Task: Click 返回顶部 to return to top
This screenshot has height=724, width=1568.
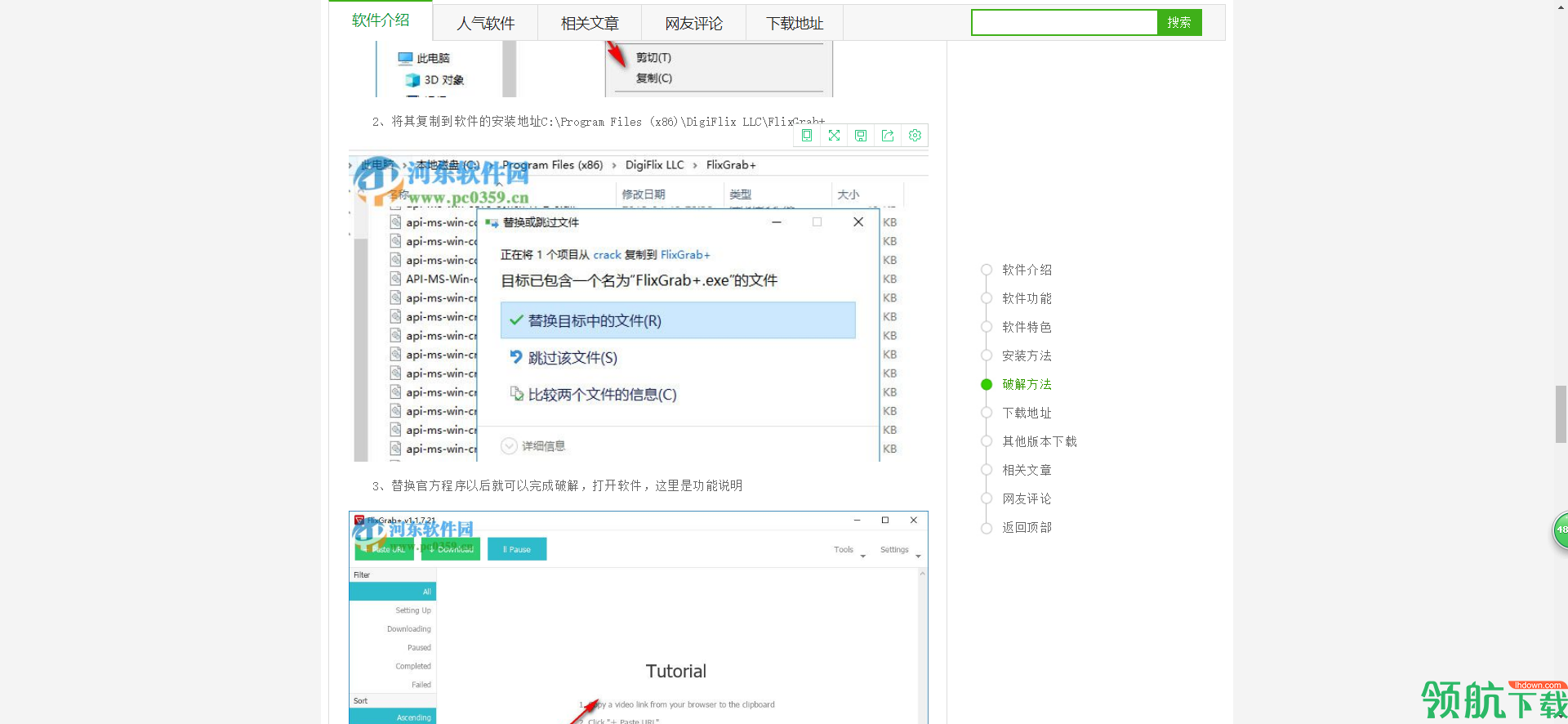Action: pyautogui.click(x=1027, y=527)
